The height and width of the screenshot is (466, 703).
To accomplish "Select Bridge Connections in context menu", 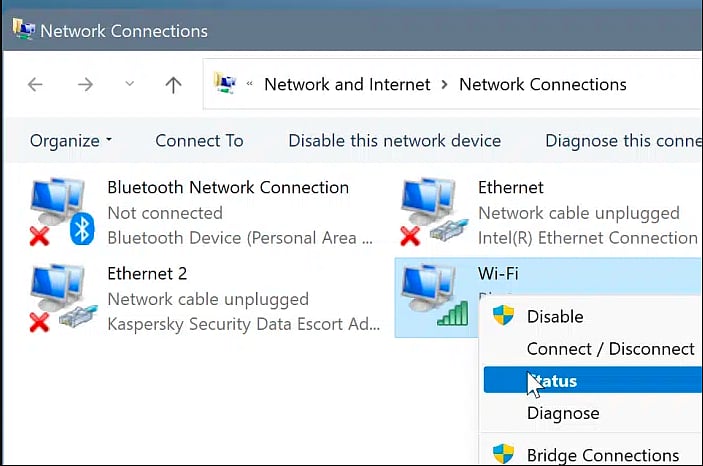I will point(602,455).
